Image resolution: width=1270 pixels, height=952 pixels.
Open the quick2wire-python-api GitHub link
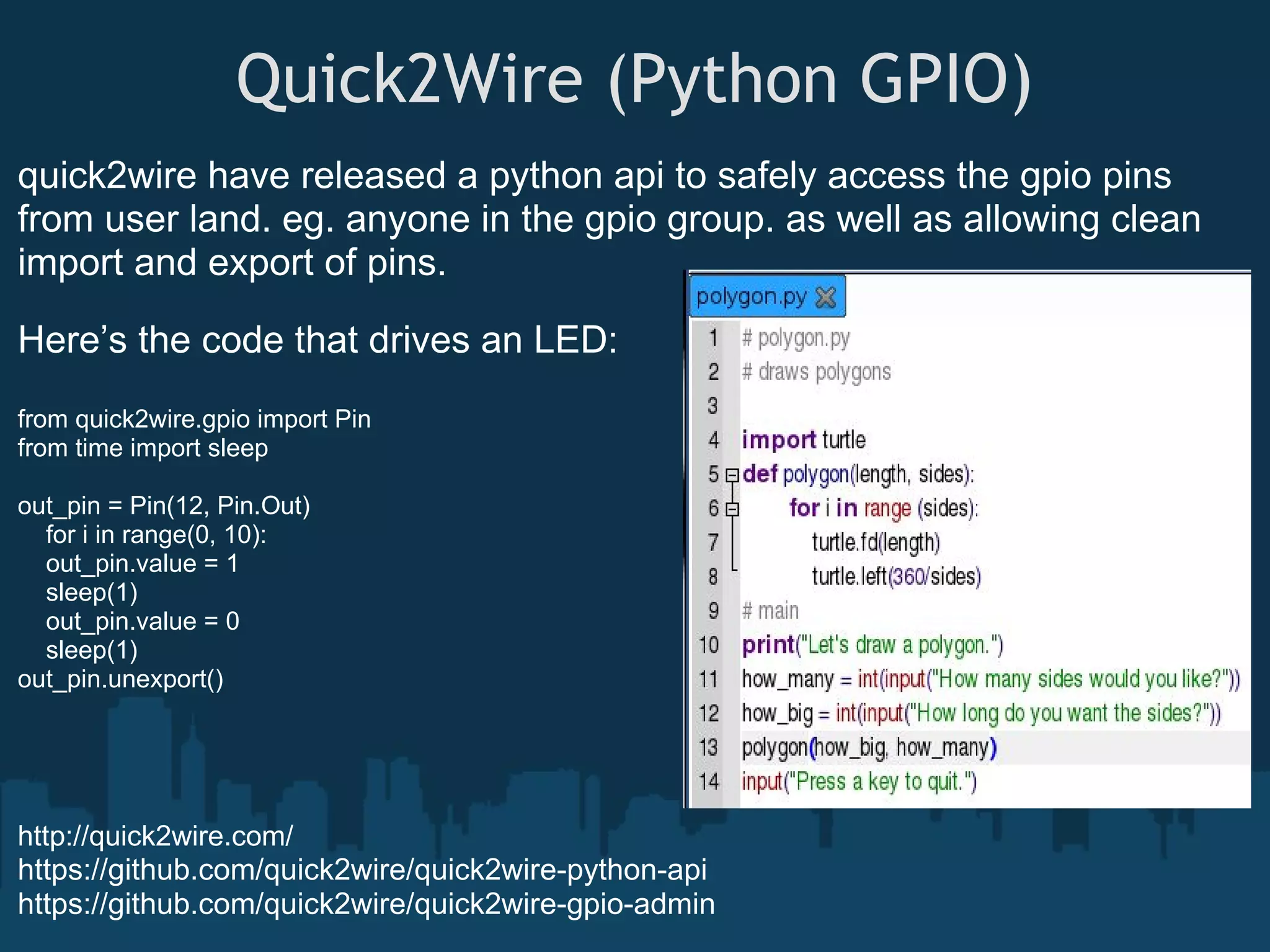point(362,870)
